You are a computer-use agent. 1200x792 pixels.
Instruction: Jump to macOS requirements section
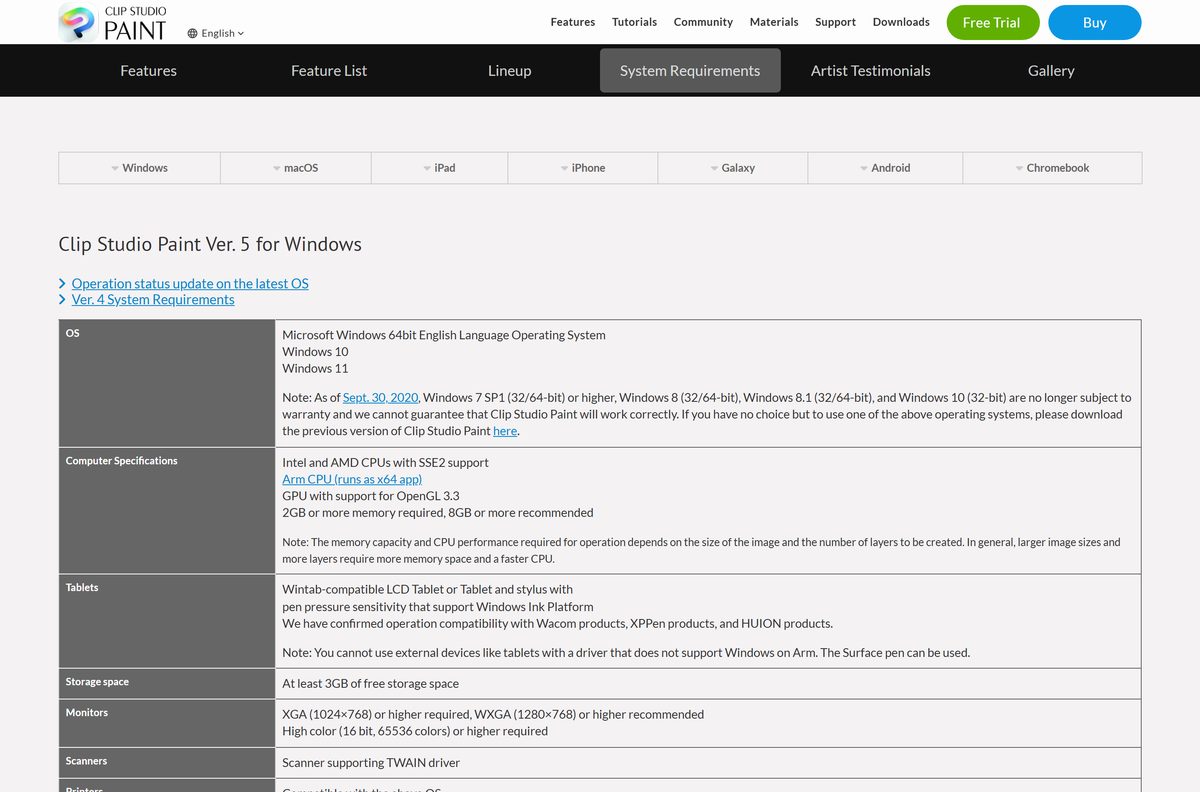tap(296, 168)
